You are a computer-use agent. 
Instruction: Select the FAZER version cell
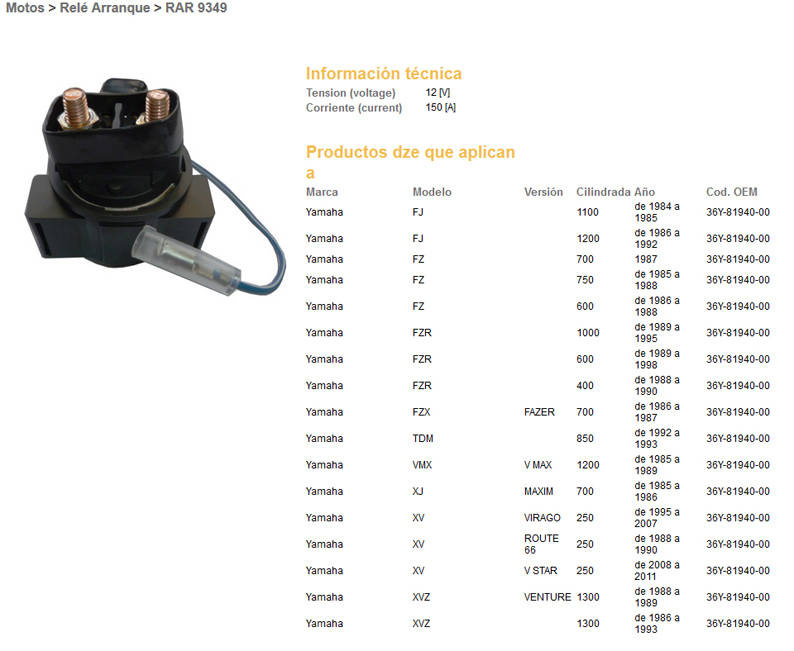point(540,412)
